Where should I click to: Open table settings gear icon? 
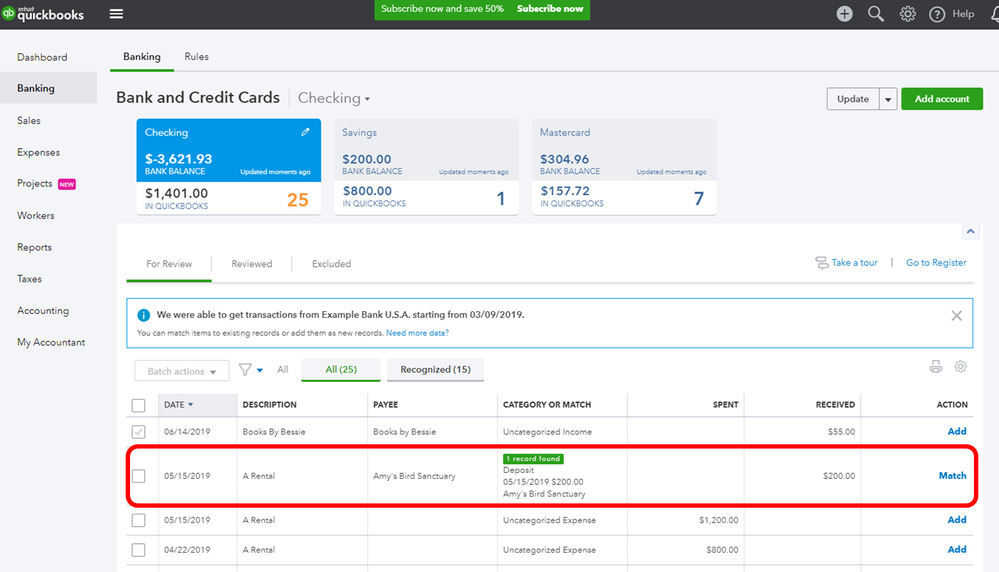point(960,366)
